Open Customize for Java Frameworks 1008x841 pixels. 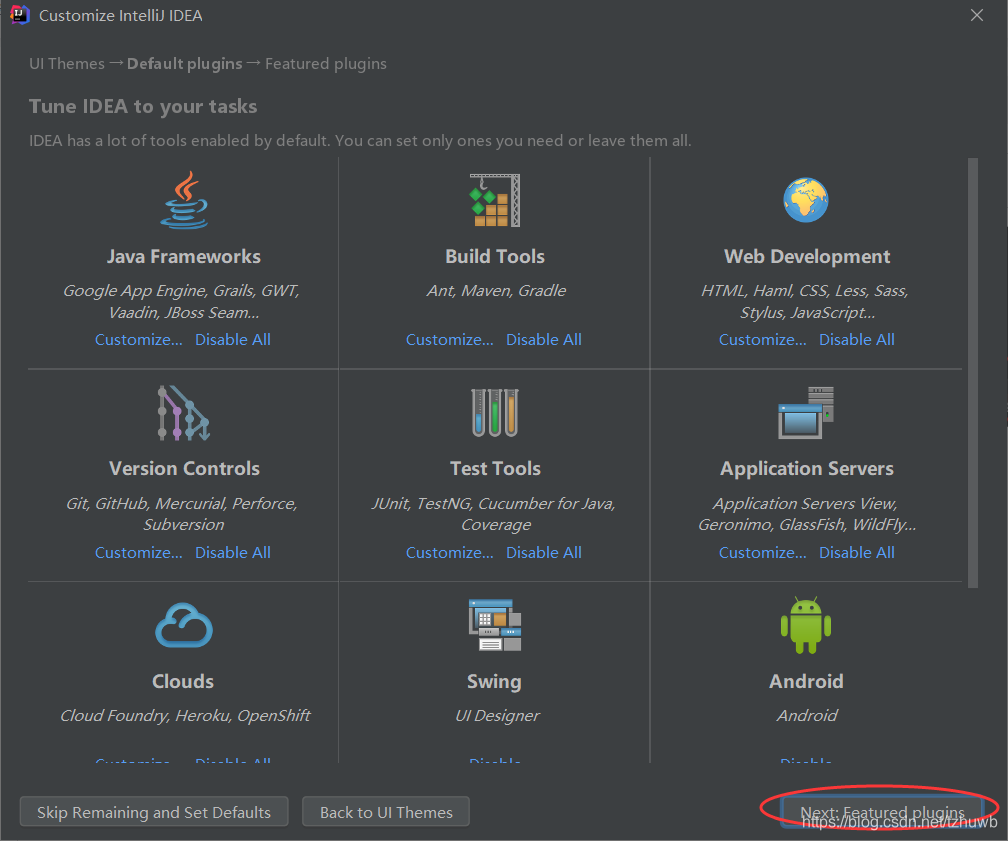coord(139,339)
